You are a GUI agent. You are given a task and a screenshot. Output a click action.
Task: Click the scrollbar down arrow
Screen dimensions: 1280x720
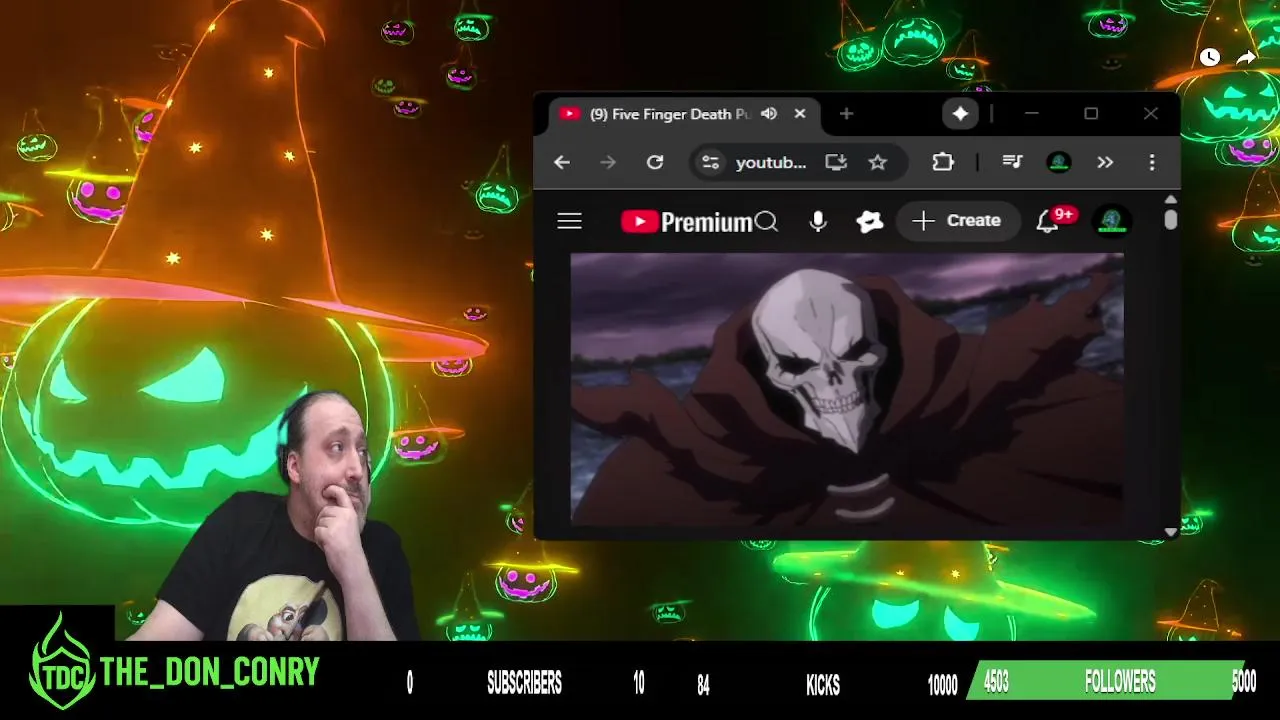click(x=1171, y=533)
